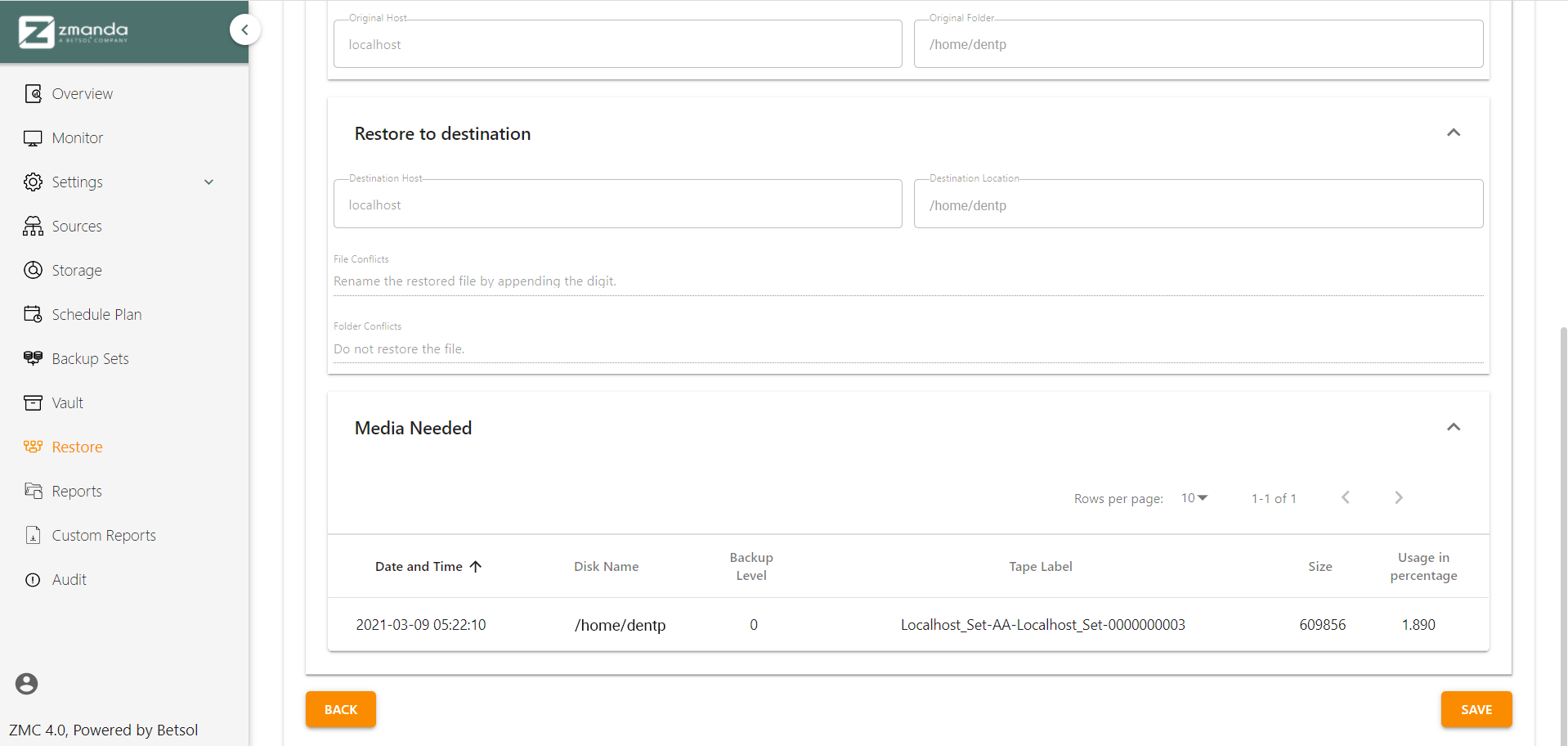
Task: Click the Tape Label column header
Action: tap(1040, 566)
